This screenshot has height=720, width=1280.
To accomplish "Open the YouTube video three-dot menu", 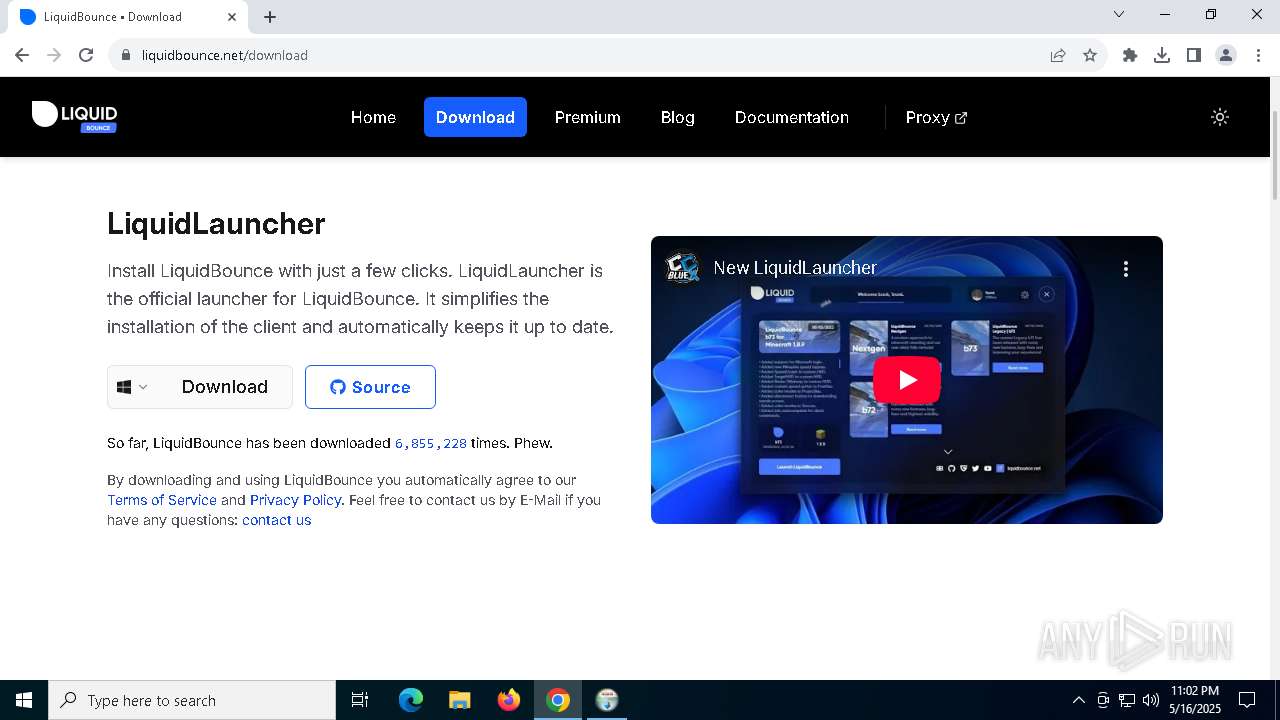I will 1126,268.
